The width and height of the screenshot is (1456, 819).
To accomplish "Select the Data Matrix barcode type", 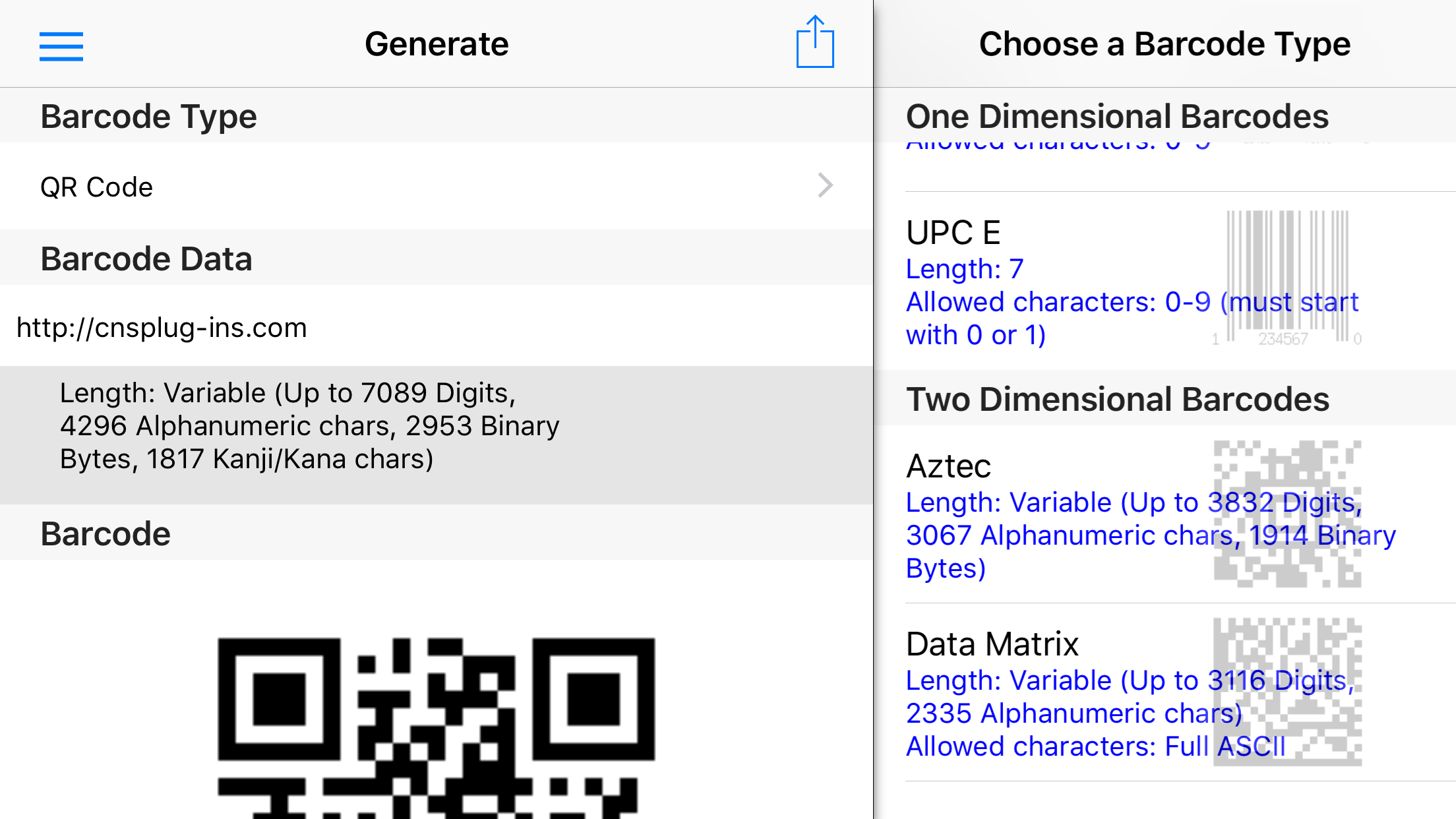I will 1165,692.
